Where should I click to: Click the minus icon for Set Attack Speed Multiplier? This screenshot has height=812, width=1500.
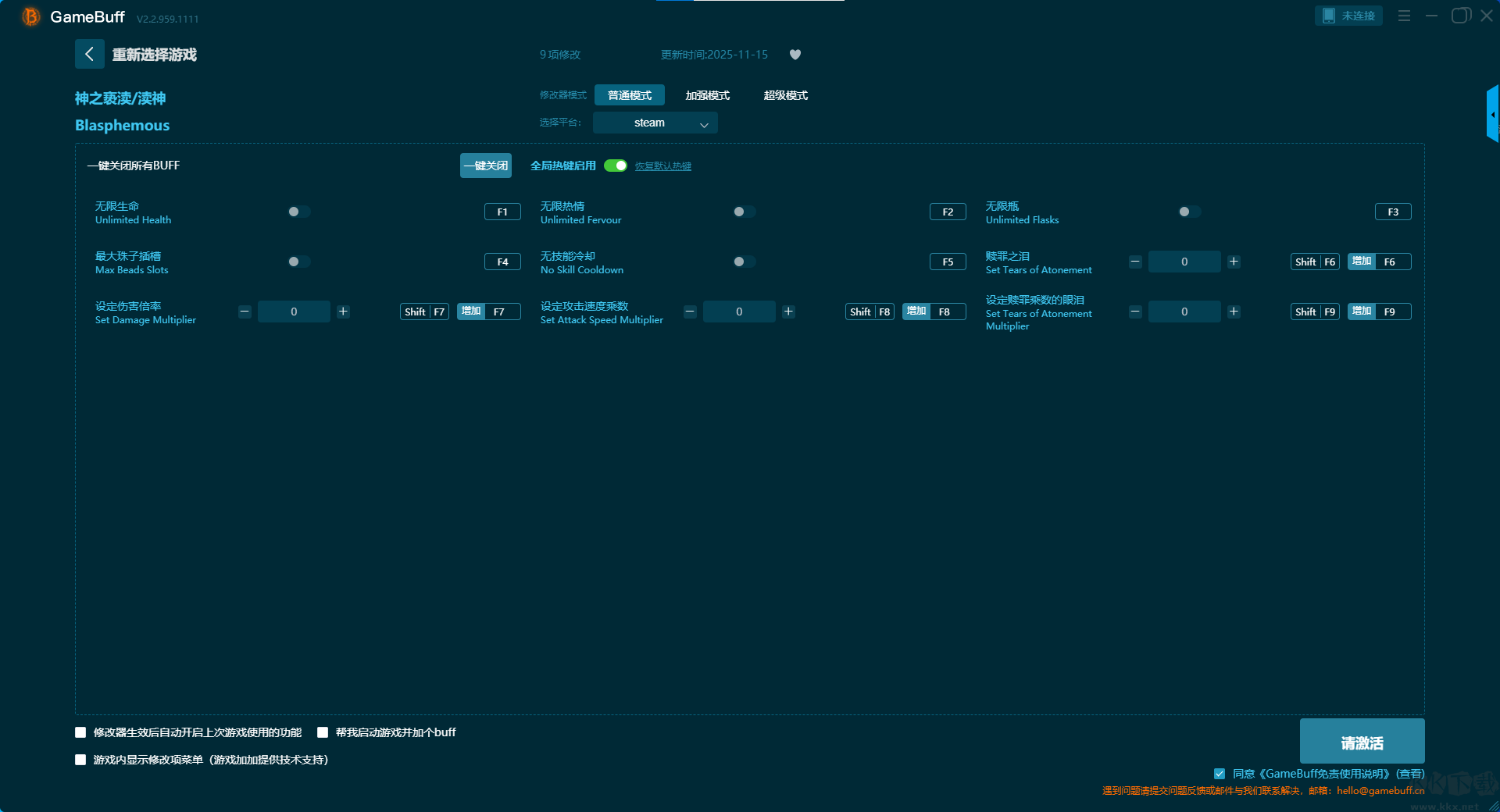coord(690,312)
